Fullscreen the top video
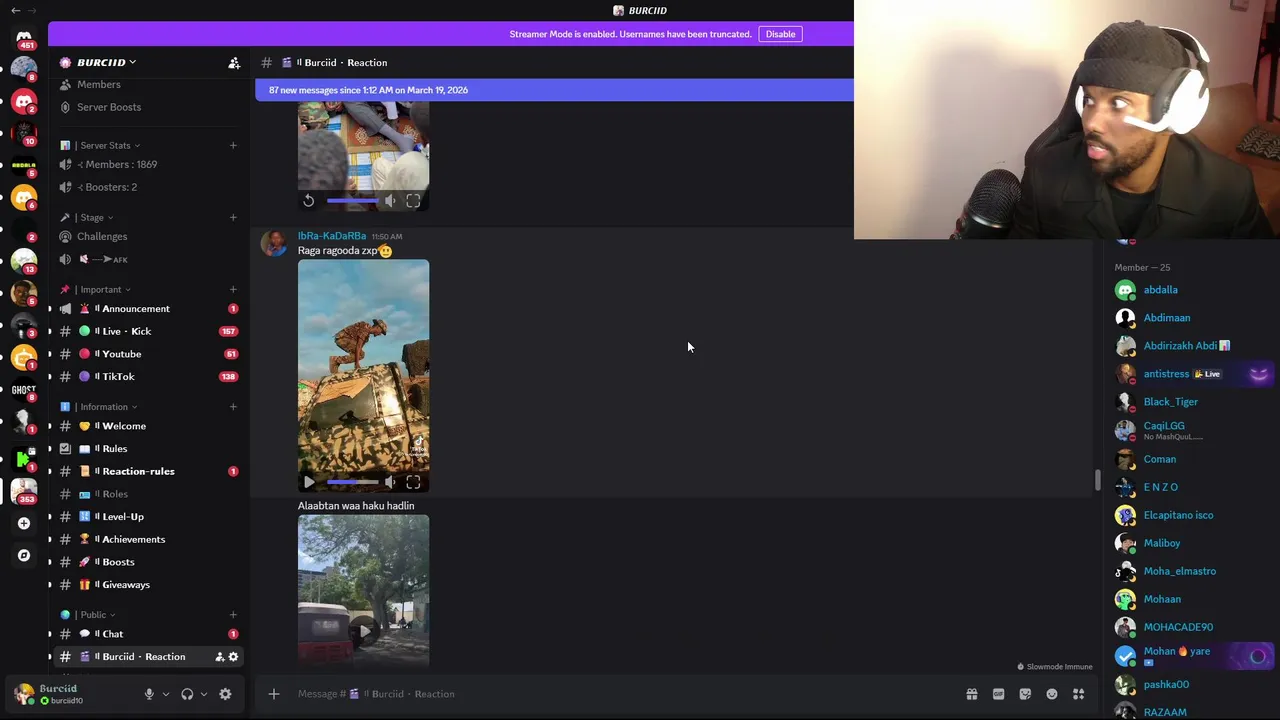Screen dimensions: 1280x720 tap(413, 201)
